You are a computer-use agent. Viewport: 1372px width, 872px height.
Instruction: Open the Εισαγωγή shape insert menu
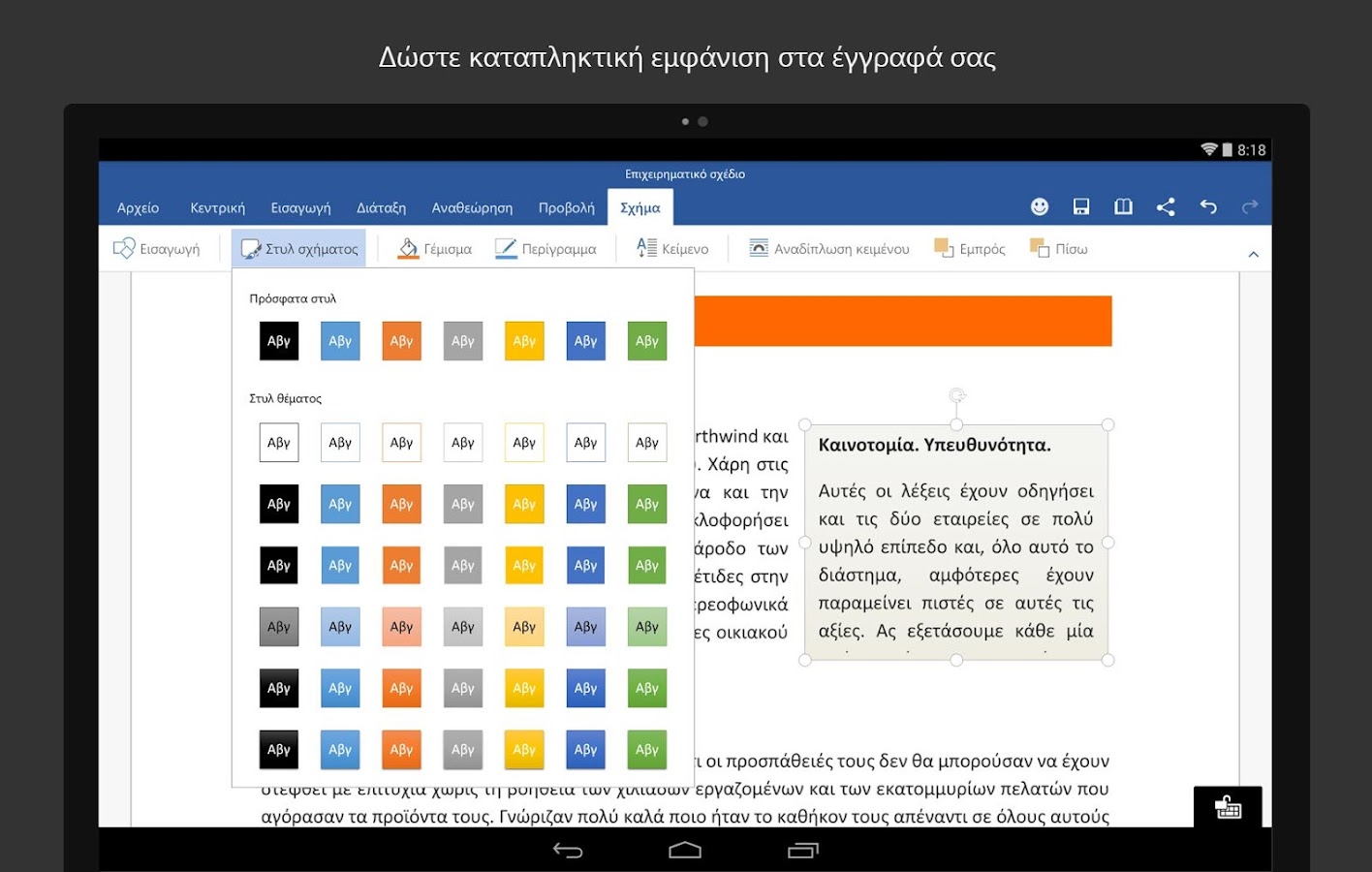click(x=158, y=248)
